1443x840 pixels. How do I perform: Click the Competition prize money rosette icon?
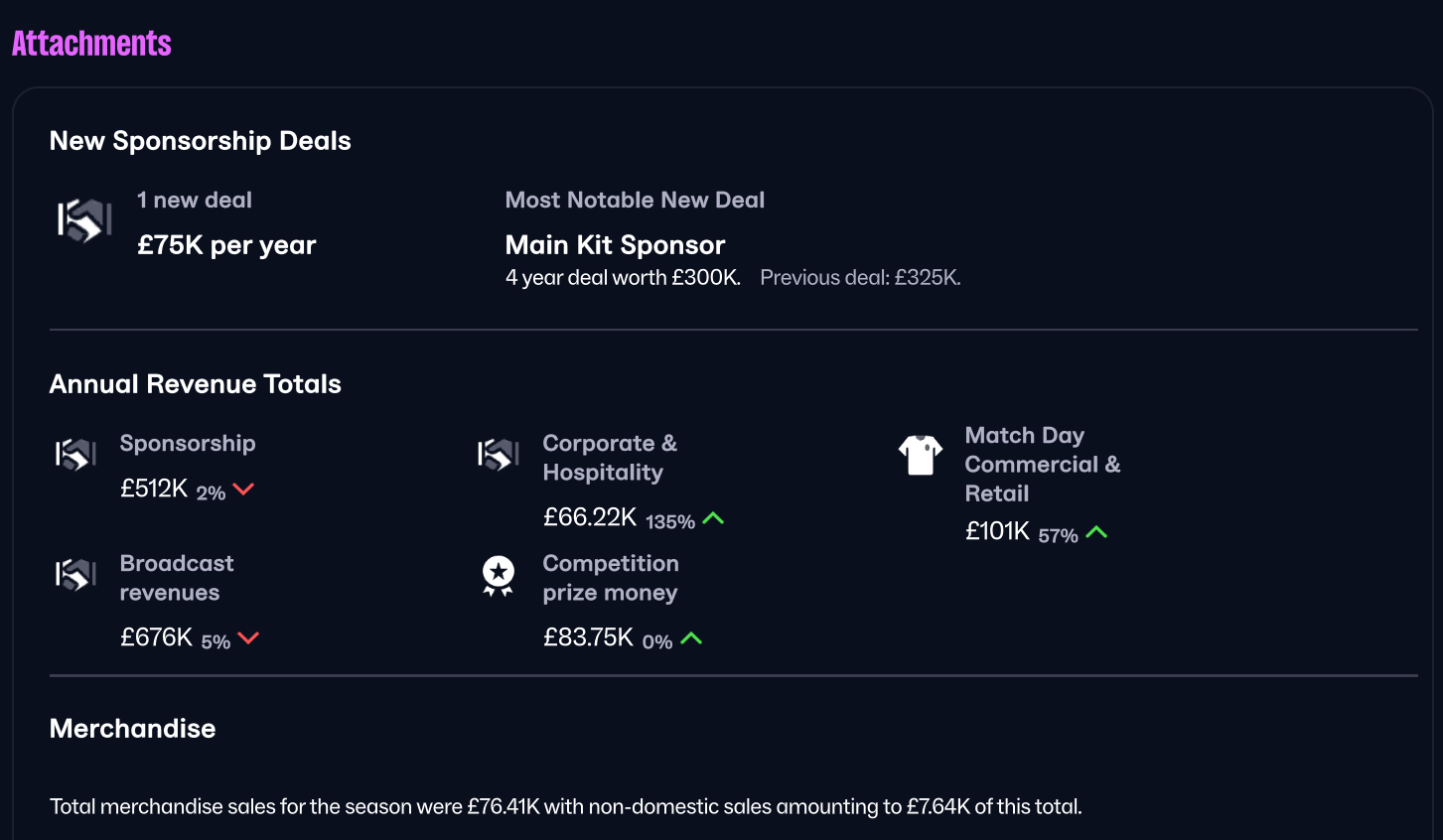click(499, 575)
